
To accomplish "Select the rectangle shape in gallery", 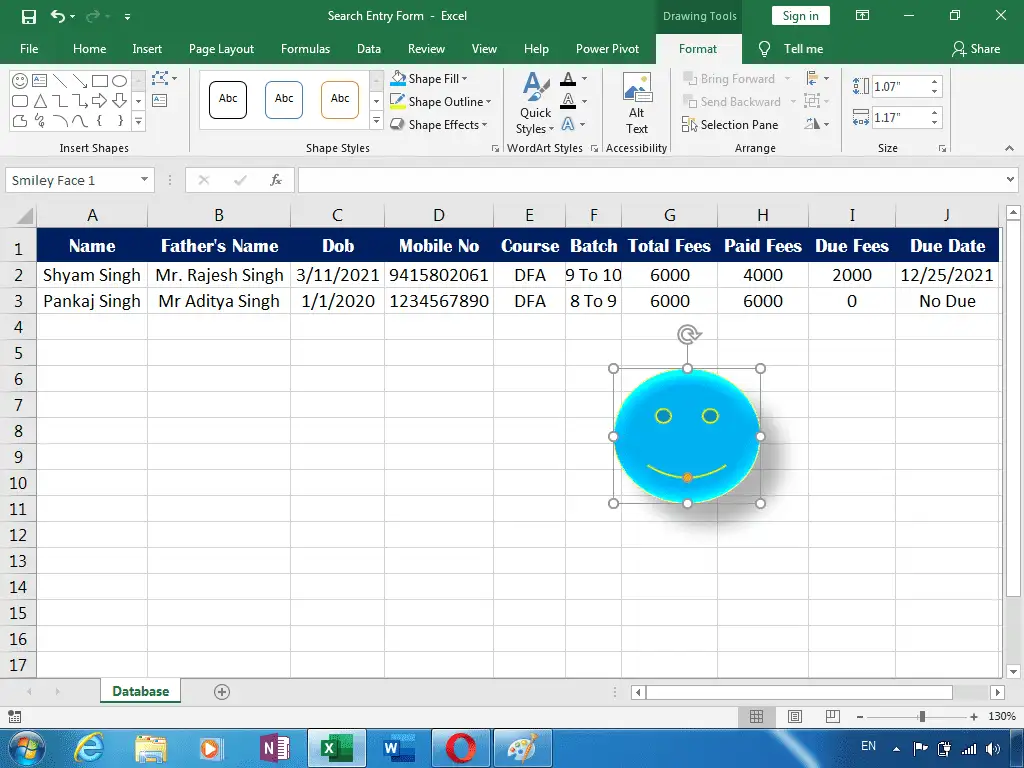I will (x=99, y=81).
